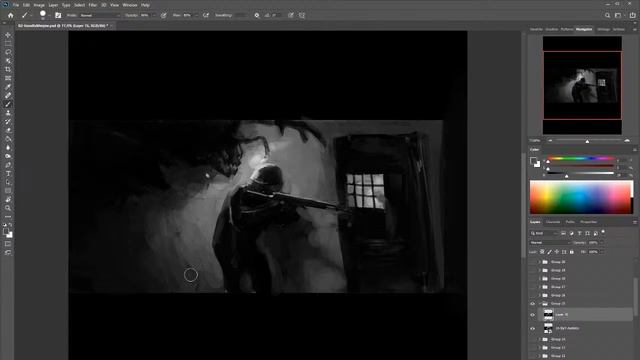The width and height of the screenshot is (640, 360).
Task: Switch to the Histogram tab
Action: coord(603,29)
